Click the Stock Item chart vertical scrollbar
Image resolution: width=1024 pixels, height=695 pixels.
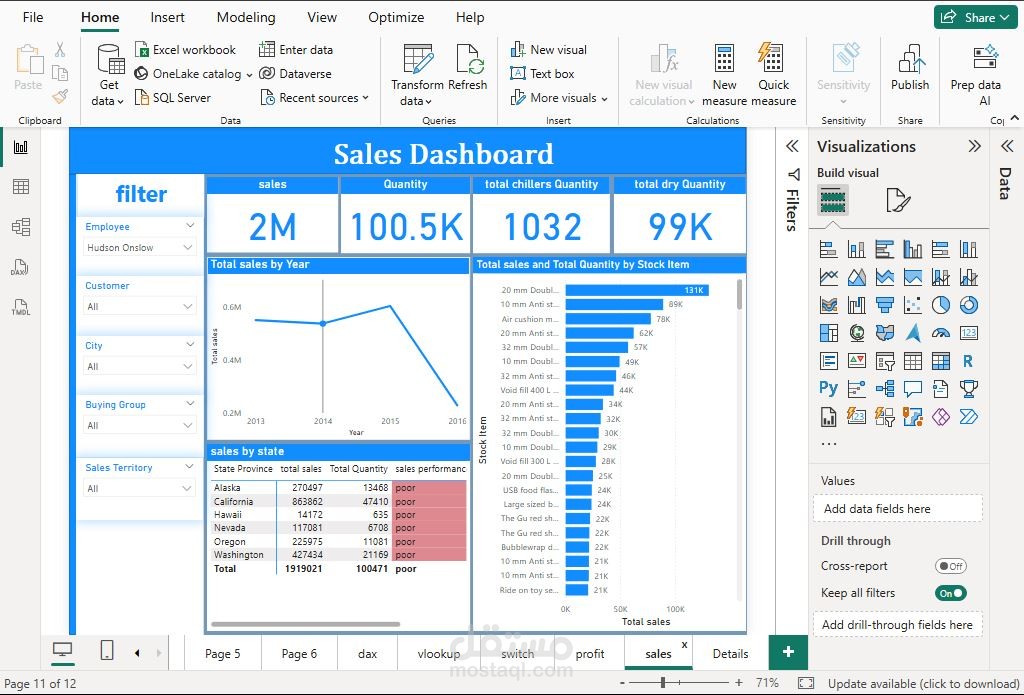pos(739,294)
